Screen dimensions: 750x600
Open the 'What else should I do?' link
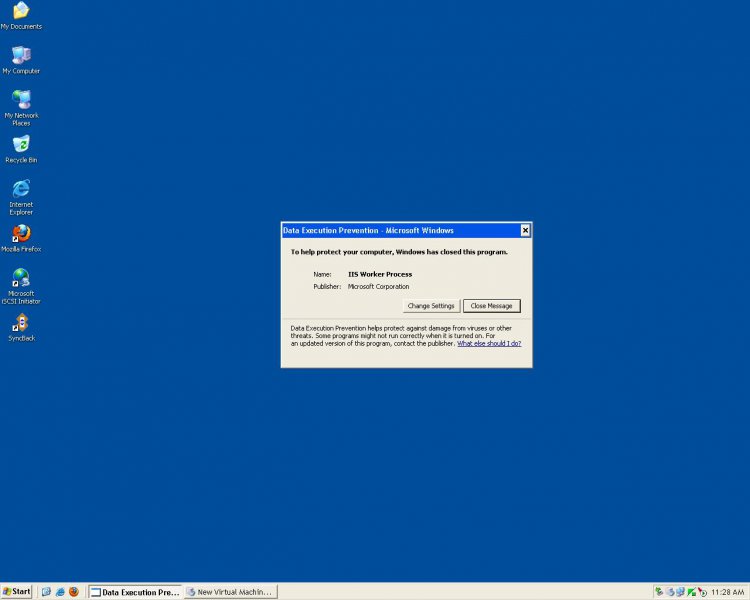489,344
